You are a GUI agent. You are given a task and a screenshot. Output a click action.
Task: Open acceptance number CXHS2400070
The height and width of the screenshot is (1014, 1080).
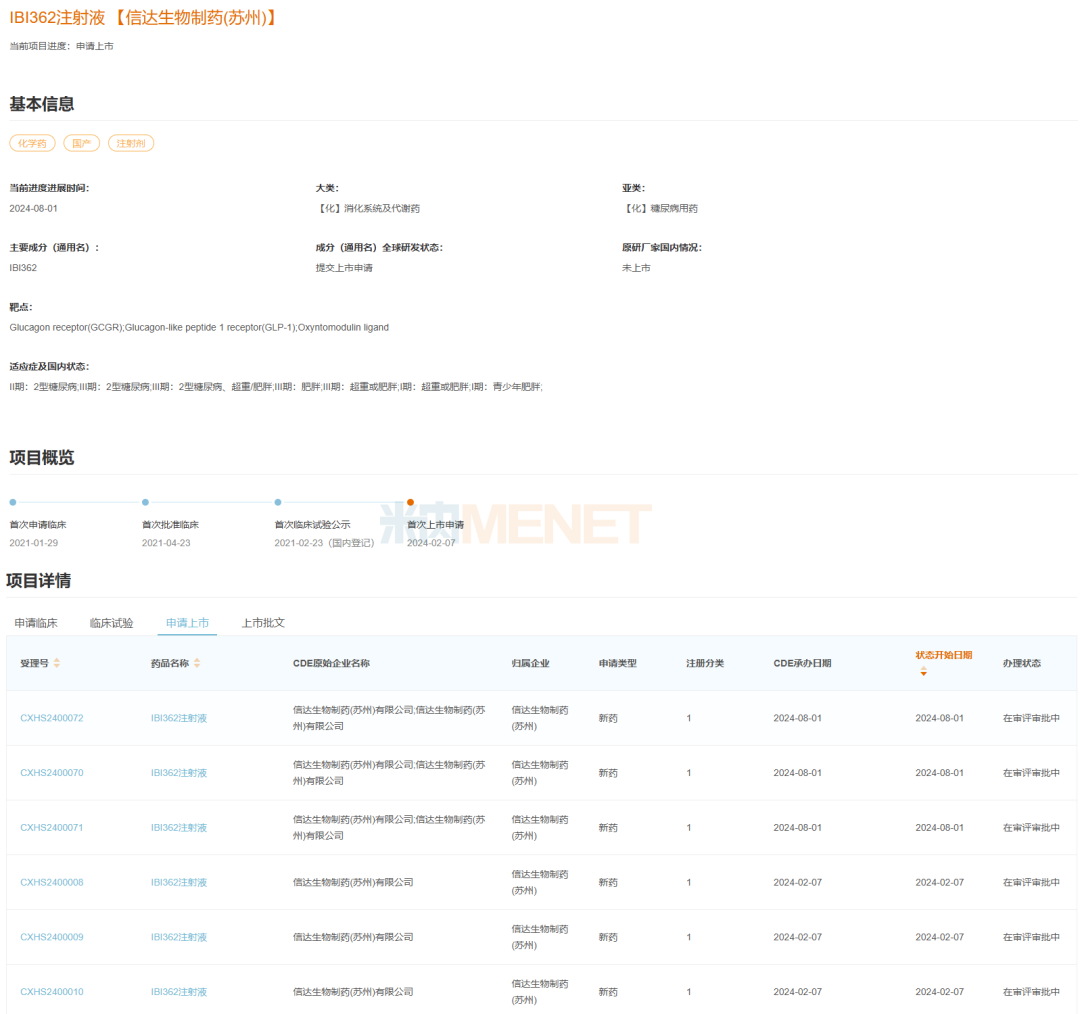click(x=52, y=773)
